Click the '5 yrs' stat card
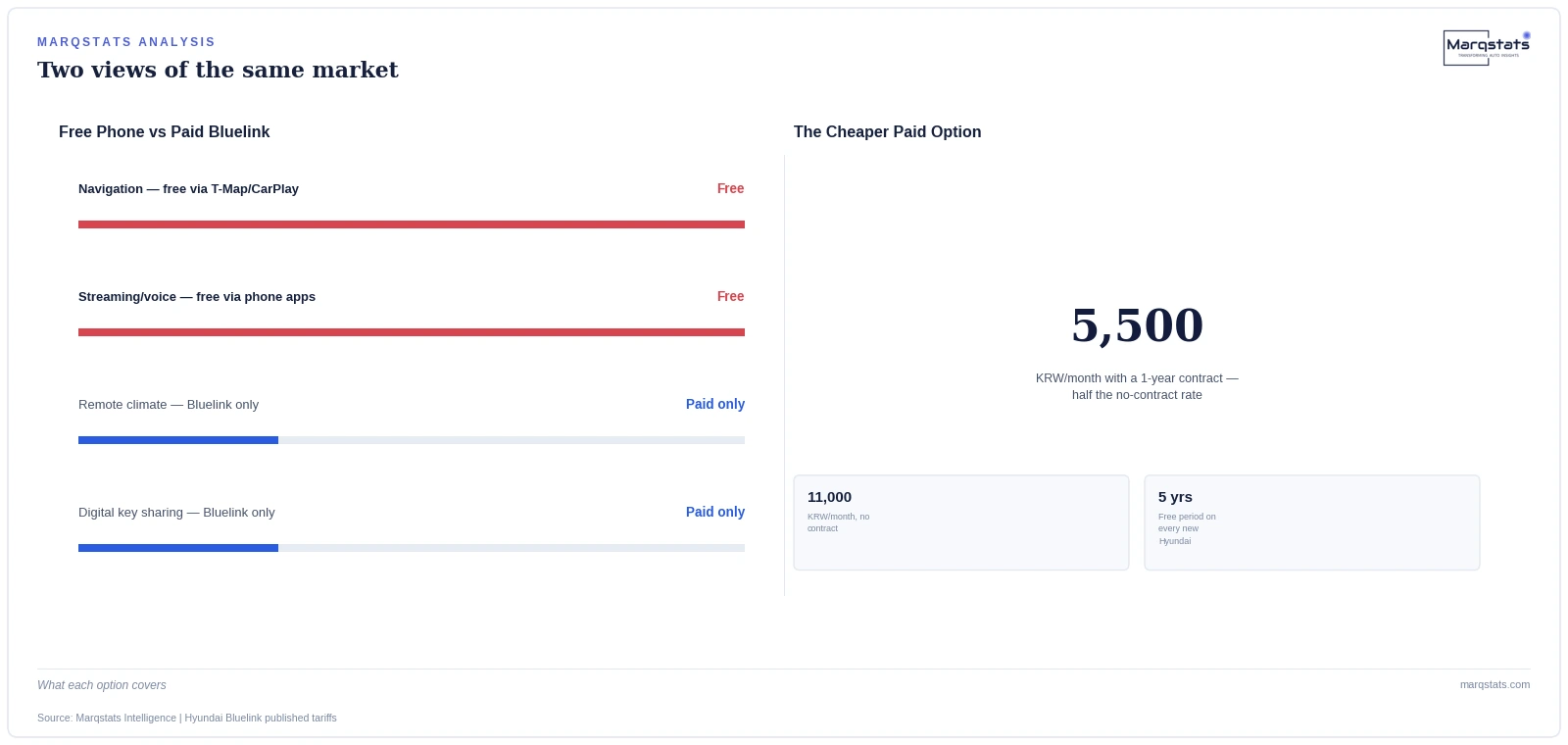The image size is (1568, 745). point(1312,522)
